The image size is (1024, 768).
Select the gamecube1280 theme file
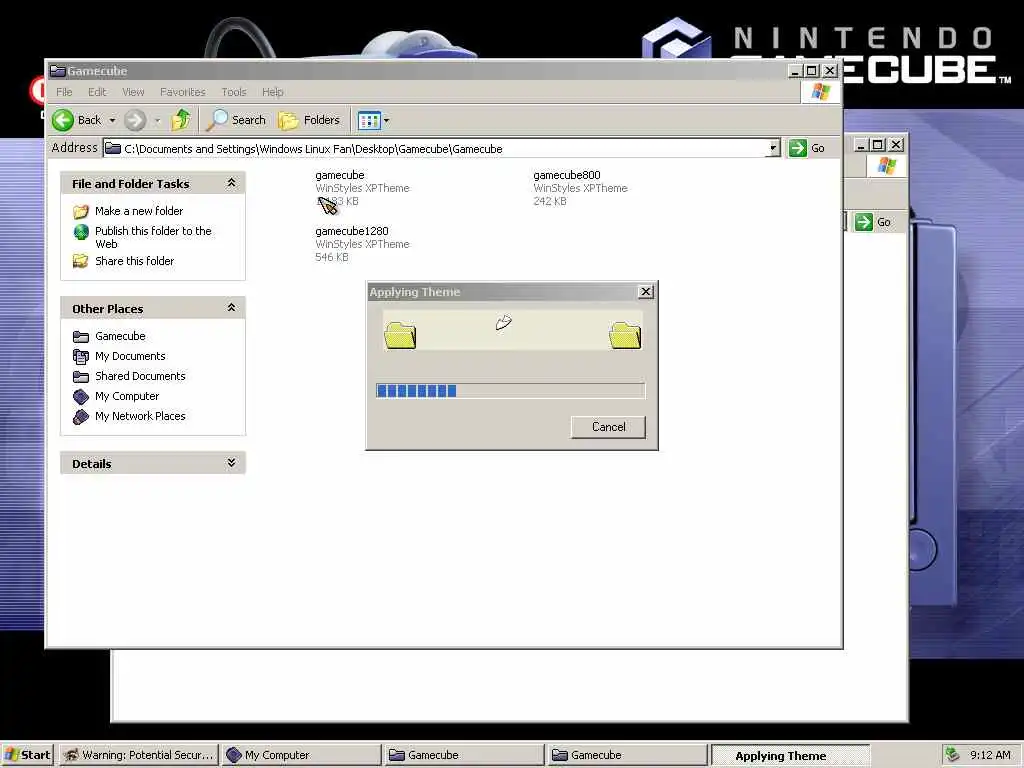(x=362, y=244)
